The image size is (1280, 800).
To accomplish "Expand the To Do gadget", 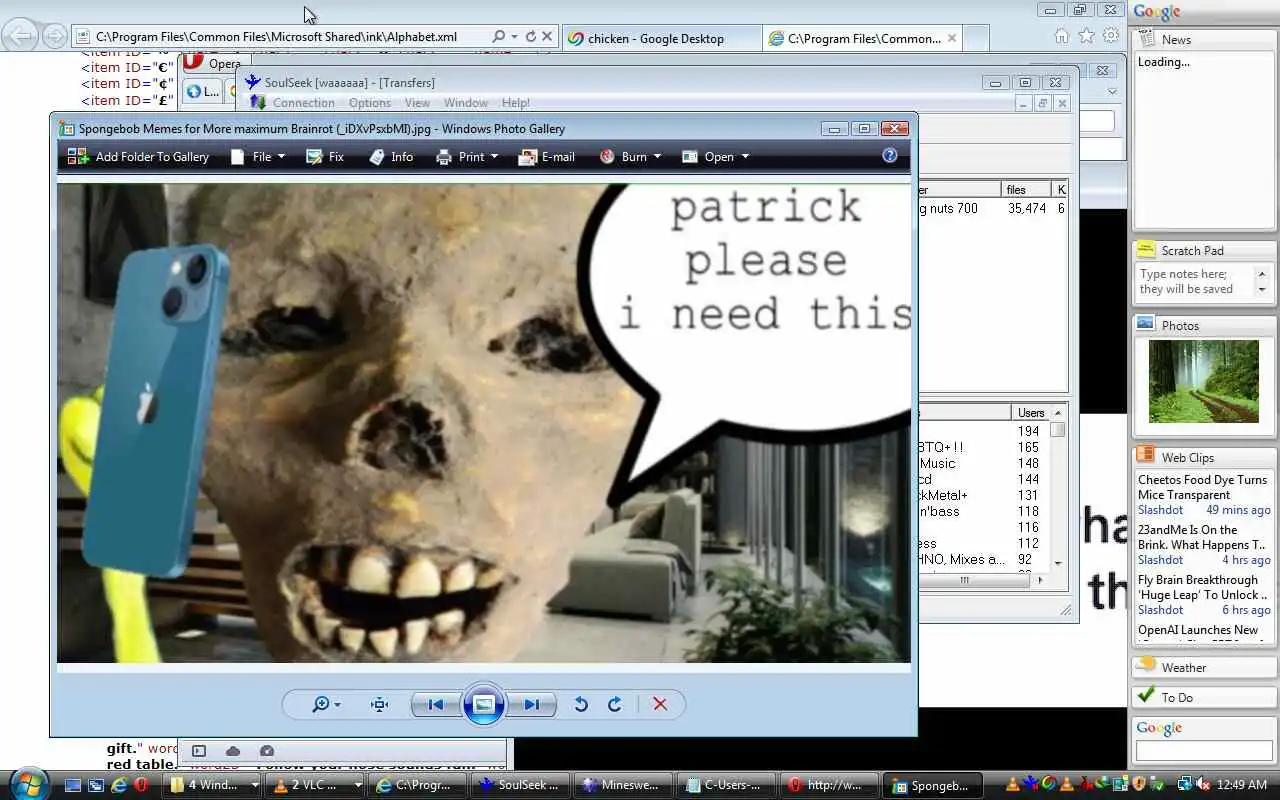I will [1204, 697].
